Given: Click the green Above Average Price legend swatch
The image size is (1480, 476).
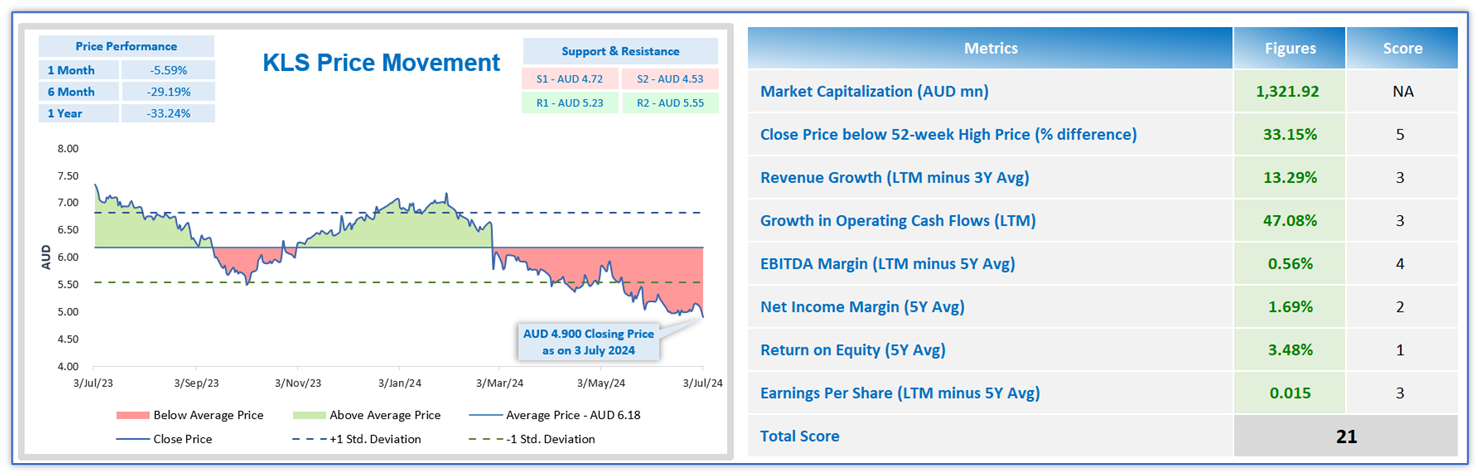Looking at the screenshot, I should (x=319, y=415).
